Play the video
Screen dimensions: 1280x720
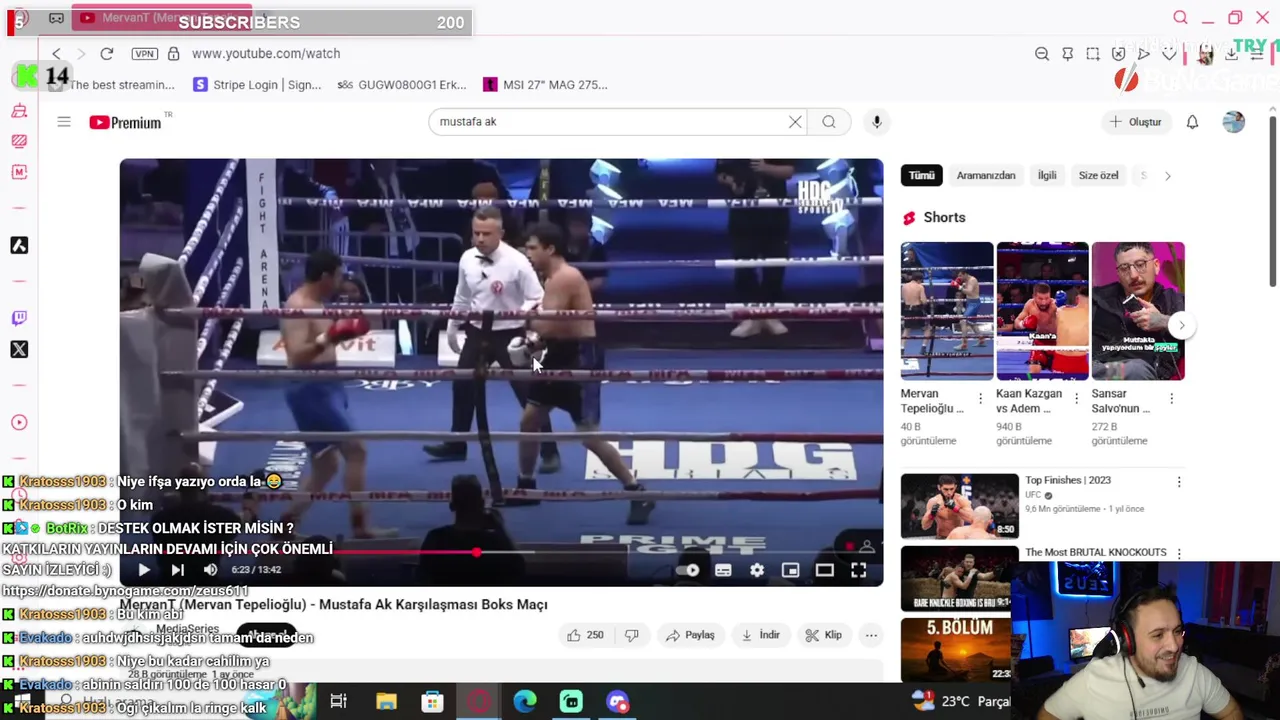click(x=144, y=570)
